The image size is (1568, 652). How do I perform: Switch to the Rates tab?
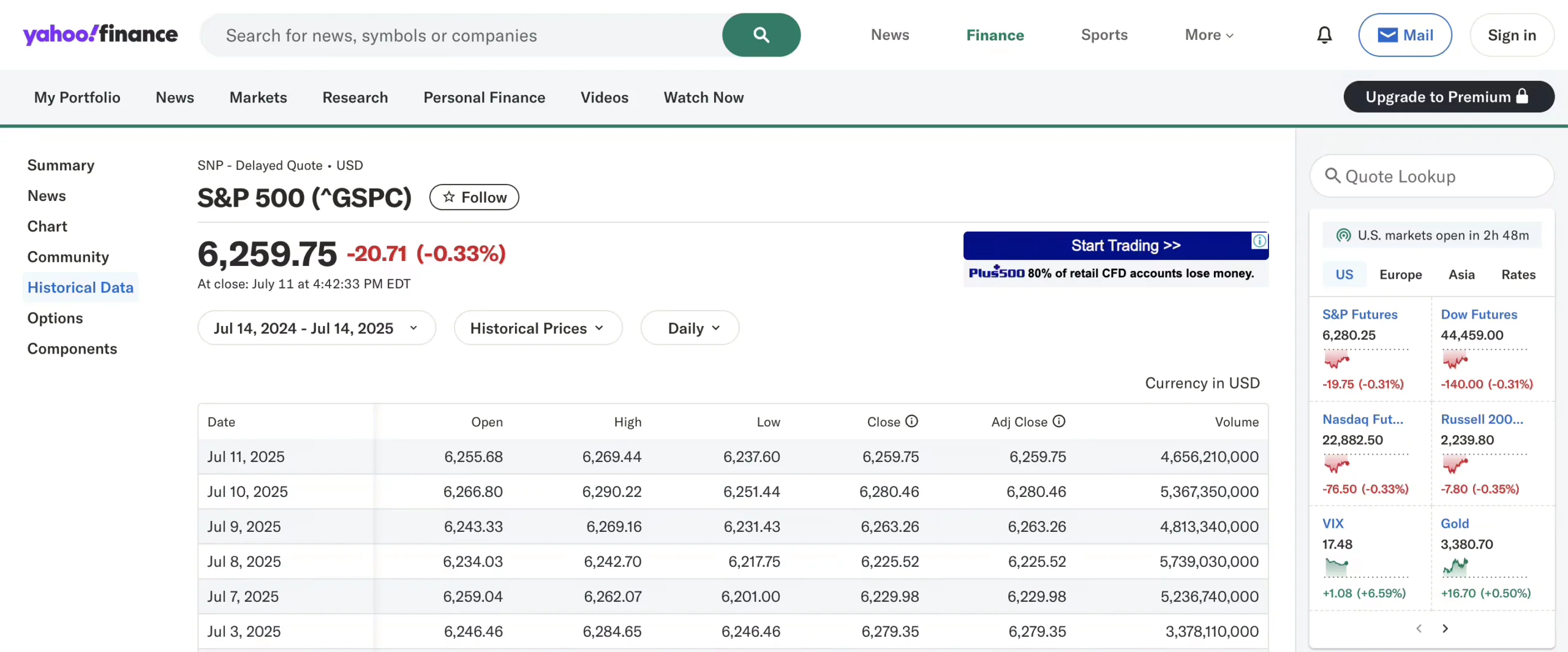coord(1518,274)
